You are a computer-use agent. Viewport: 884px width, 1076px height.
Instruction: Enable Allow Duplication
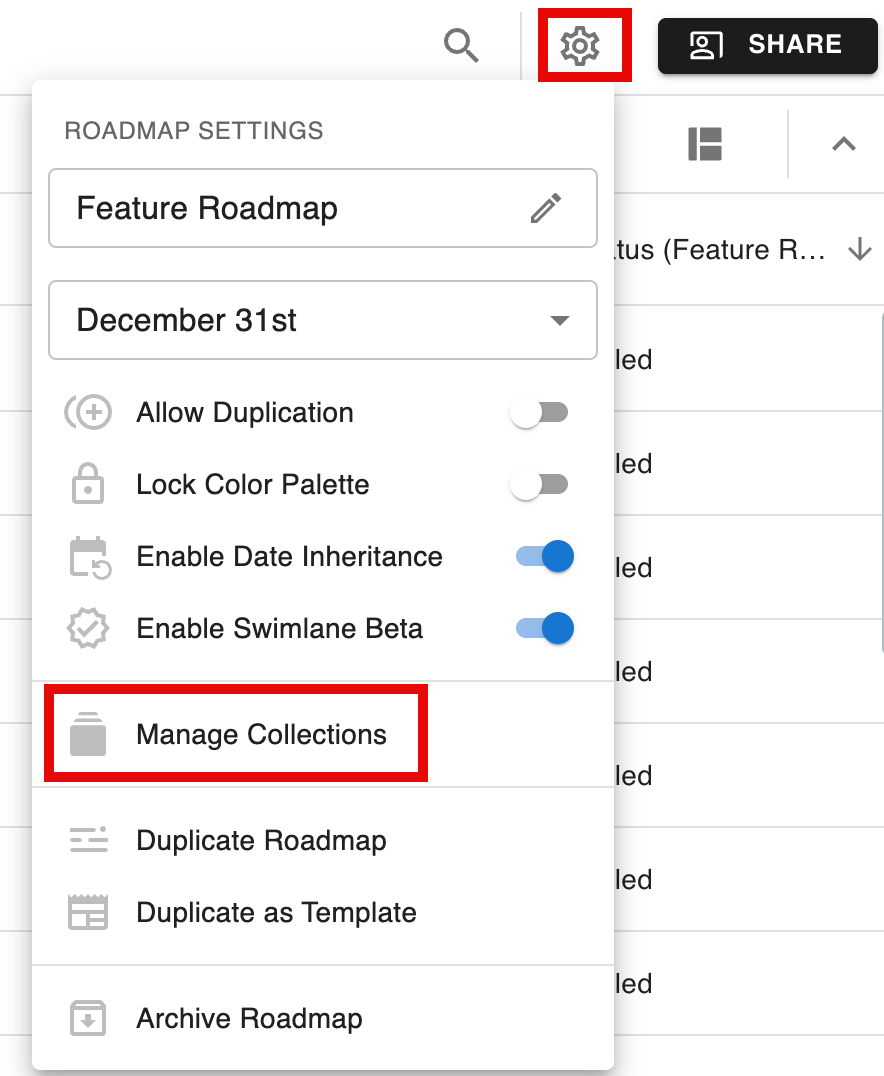coord(540,412)
